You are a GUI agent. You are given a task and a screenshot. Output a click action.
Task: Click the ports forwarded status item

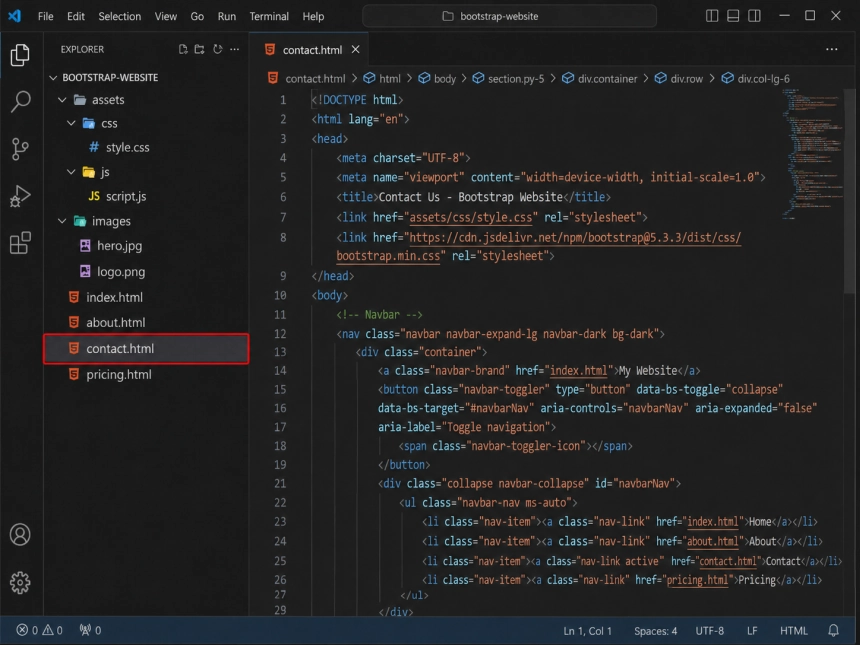pos(90,630)
